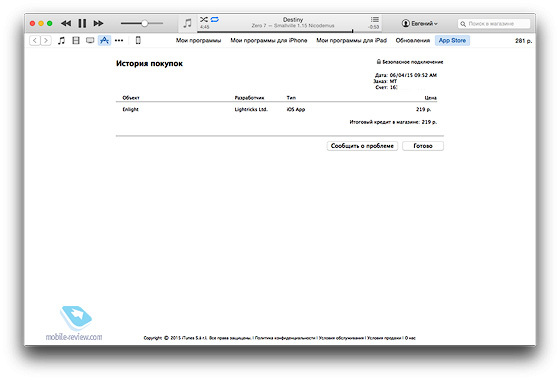Switch to Мои программы tab
The height and width of the screenshot is (380, 560).
coord(198,40)
